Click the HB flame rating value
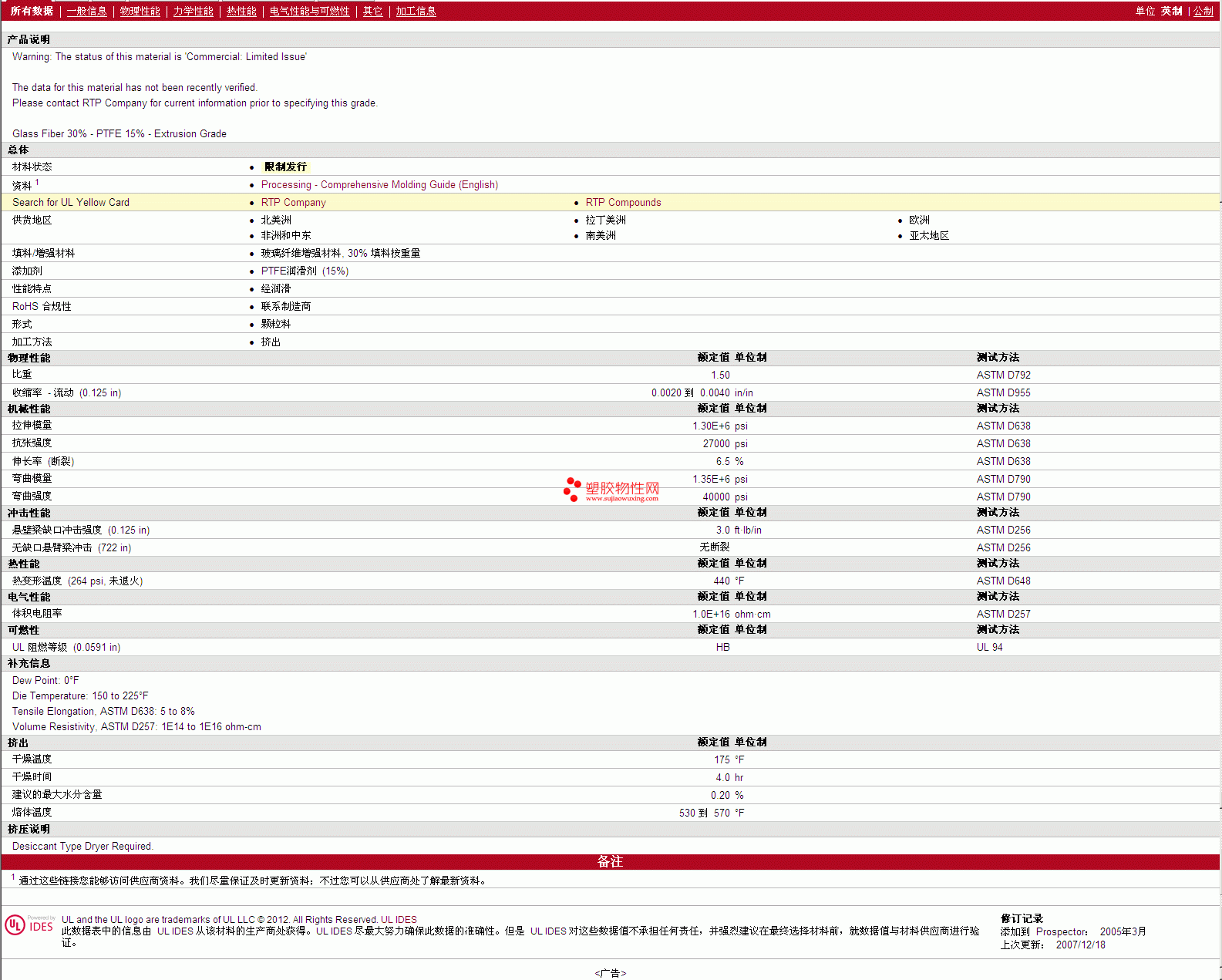 coord(722,647)
